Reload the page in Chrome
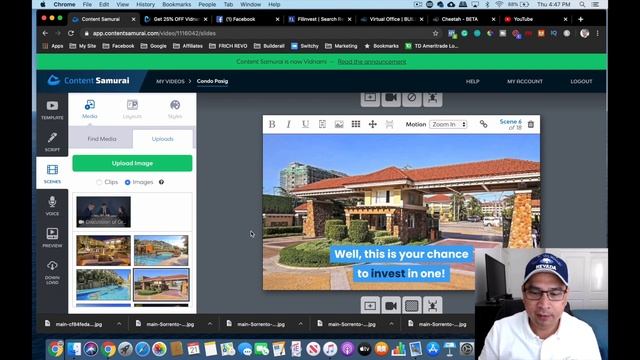This screenshot has width=640, height=360. (71, 33)
